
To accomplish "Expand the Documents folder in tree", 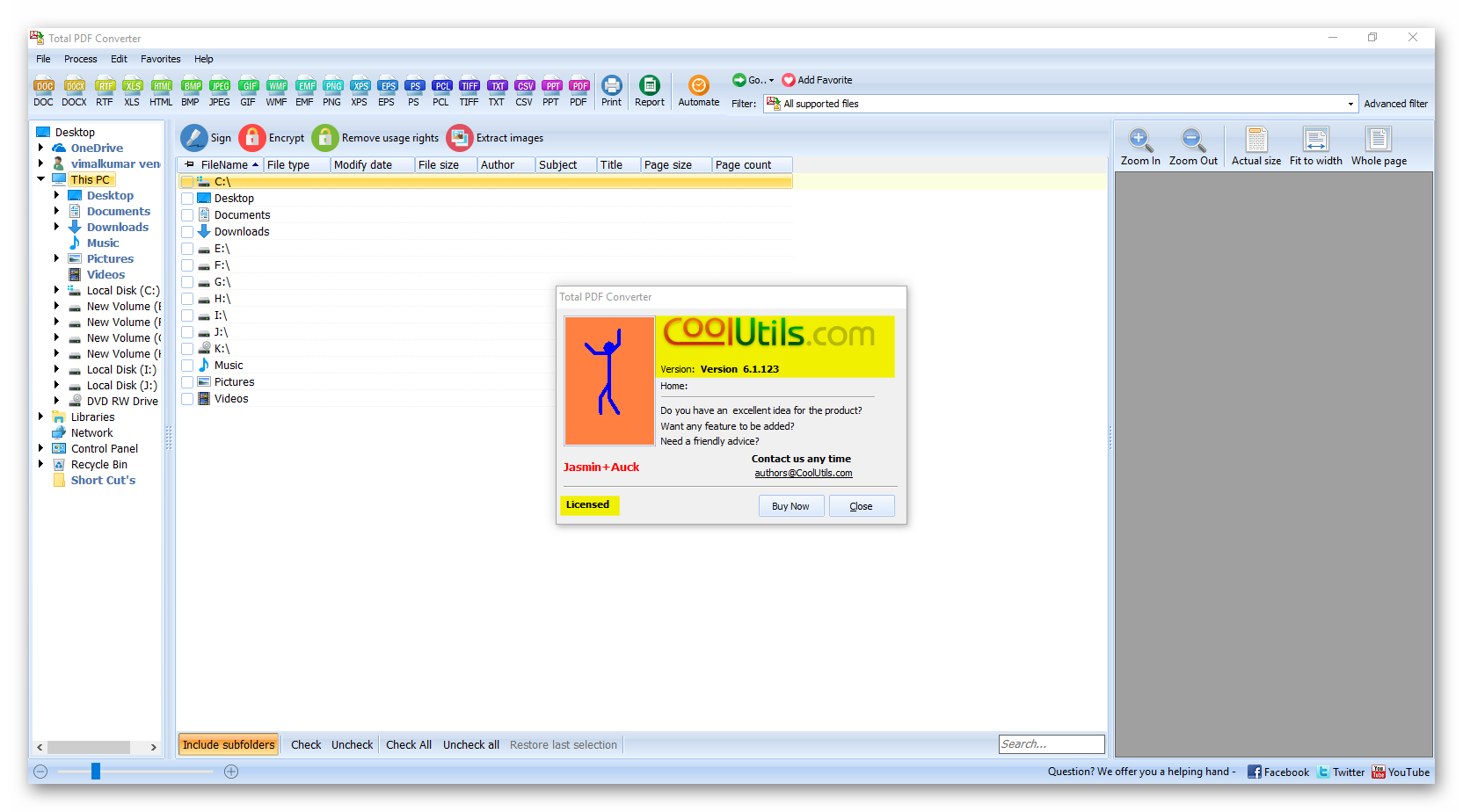I will click(56, 211).
